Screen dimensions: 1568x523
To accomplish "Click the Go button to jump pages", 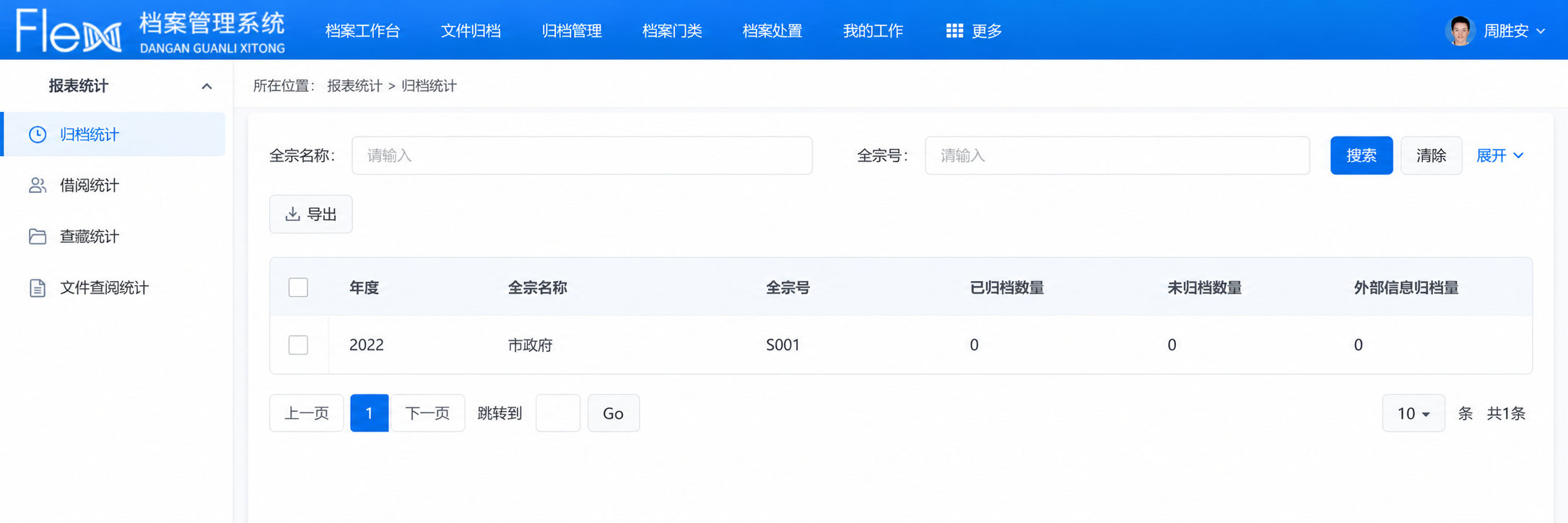I will coord(614,413).
